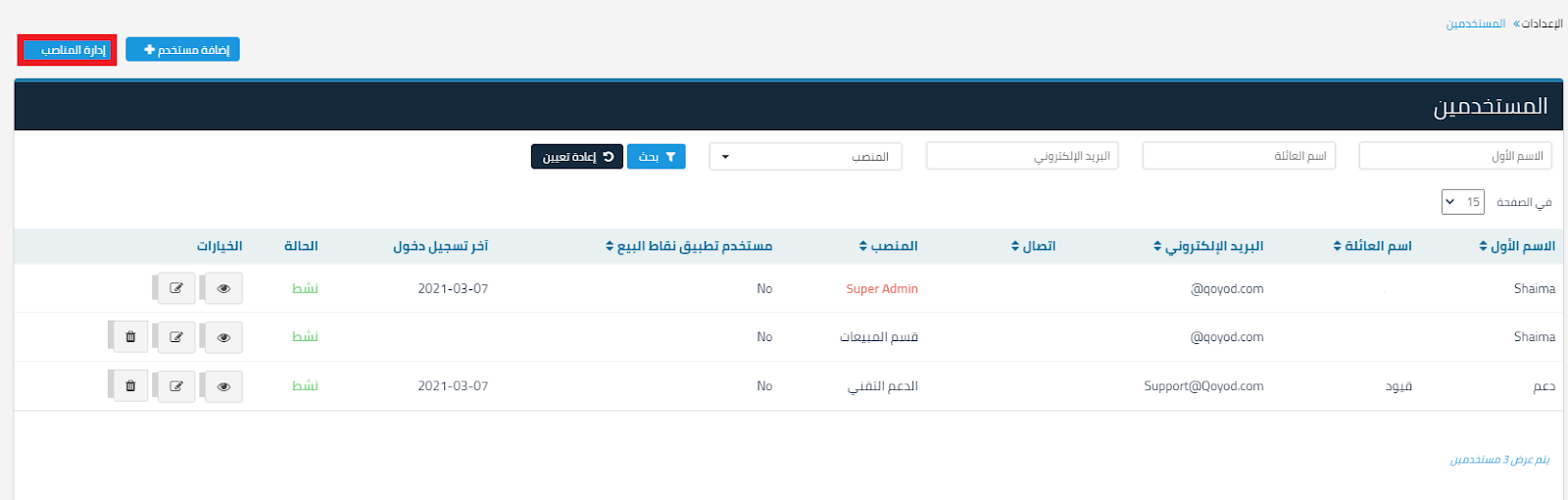View details of the Support@Qoyod.com user
1568x500 pixels.
point(223,386)
